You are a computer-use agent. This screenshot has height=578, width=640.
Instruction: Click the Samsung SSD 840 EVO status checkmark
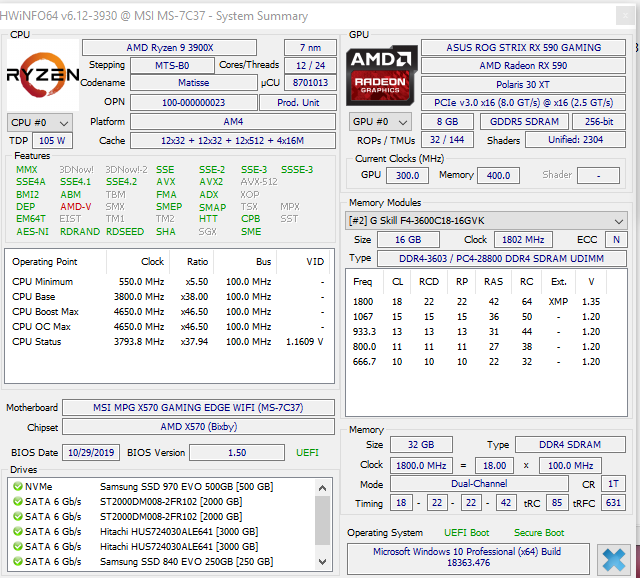pos(18,561)
